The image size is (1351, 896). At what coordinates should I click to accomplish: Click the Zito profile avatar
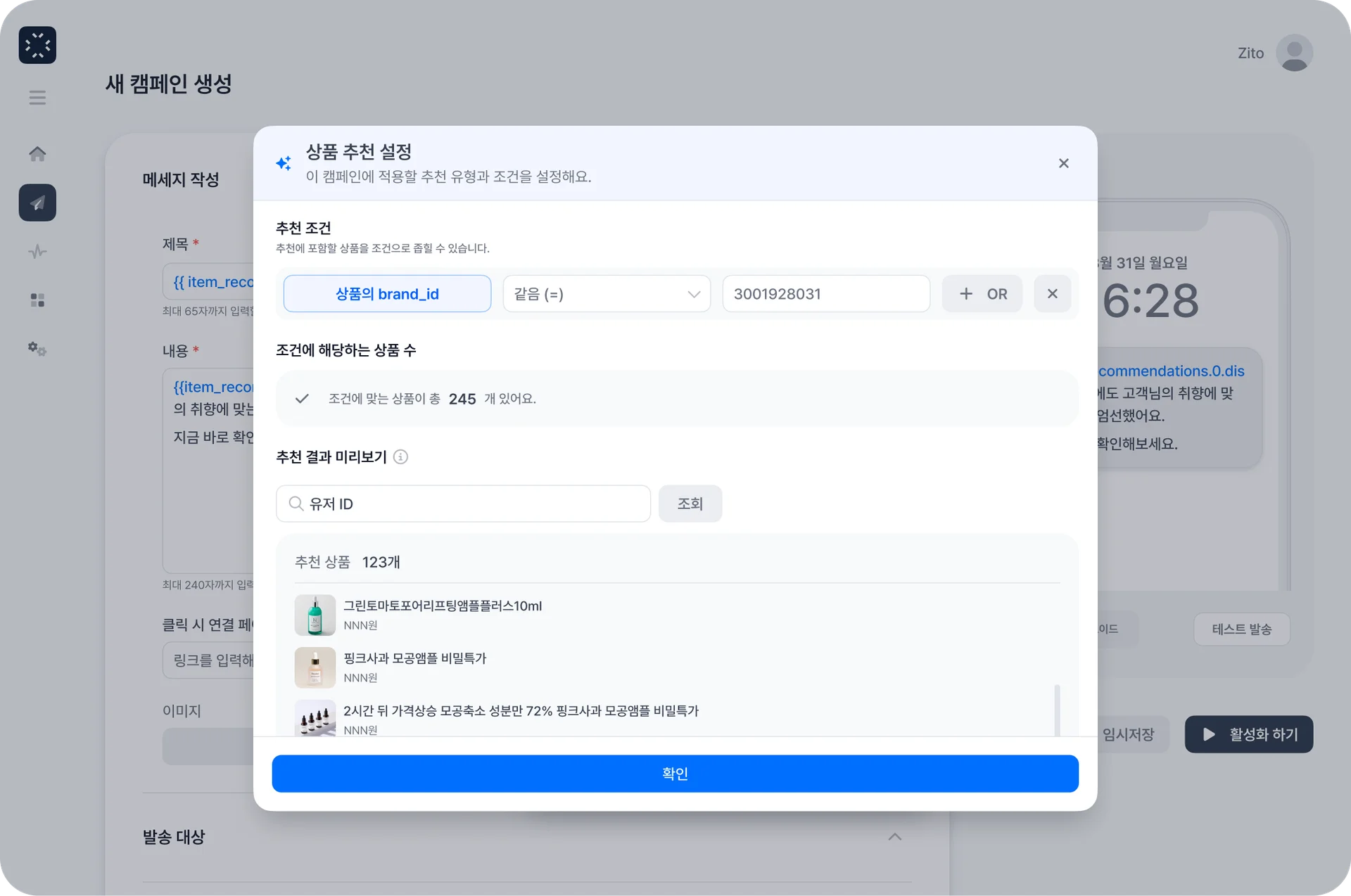click(x=1294, y=53)
